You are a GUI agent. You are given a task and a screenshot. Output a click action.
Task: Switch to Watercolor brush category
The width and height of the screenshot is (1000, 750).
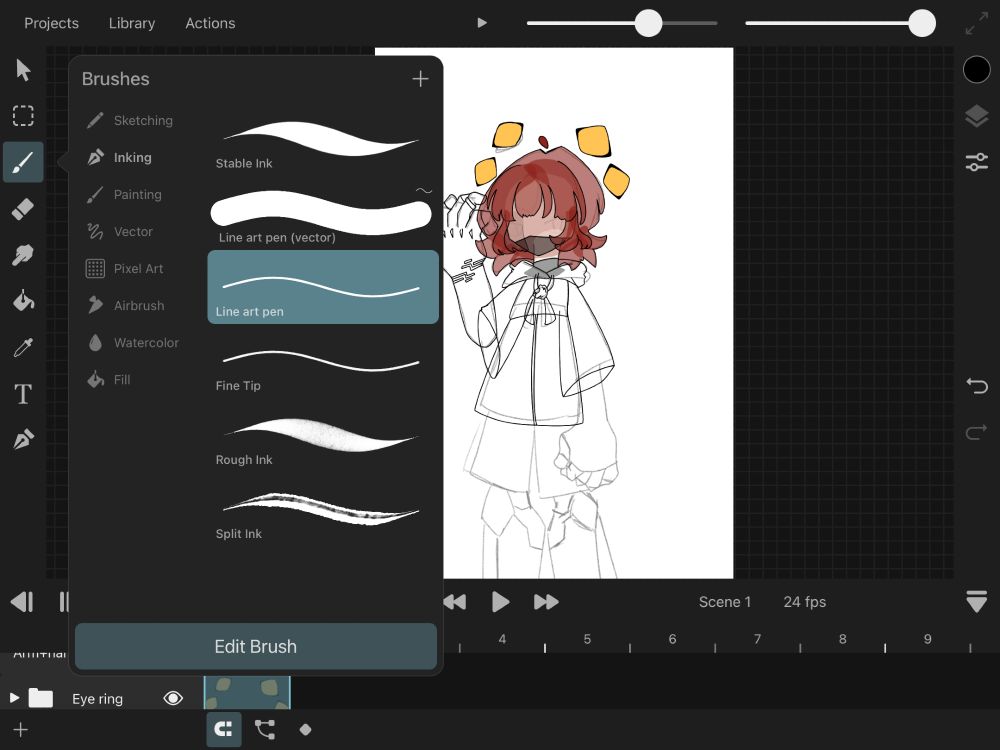coord(145,343)
